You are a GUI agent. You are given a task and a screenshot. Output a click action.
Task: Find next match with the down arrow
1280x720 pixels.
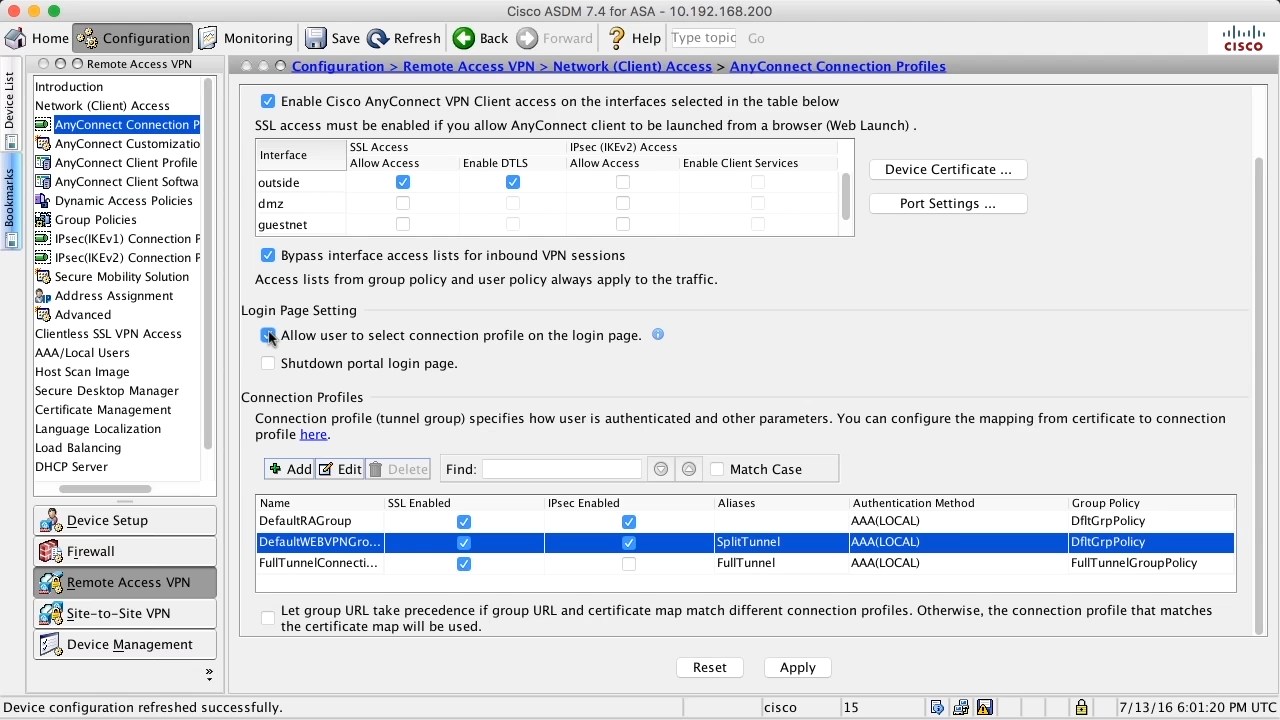(x=660, y=469)
